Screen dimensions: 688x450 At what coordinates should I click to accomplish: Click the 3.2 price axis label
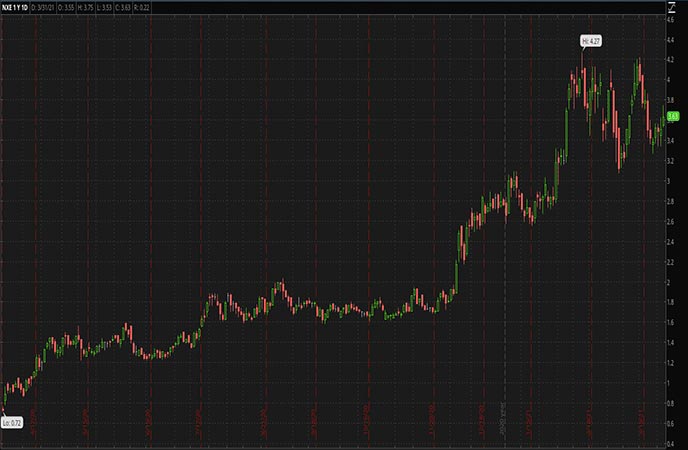pos(671,161)
